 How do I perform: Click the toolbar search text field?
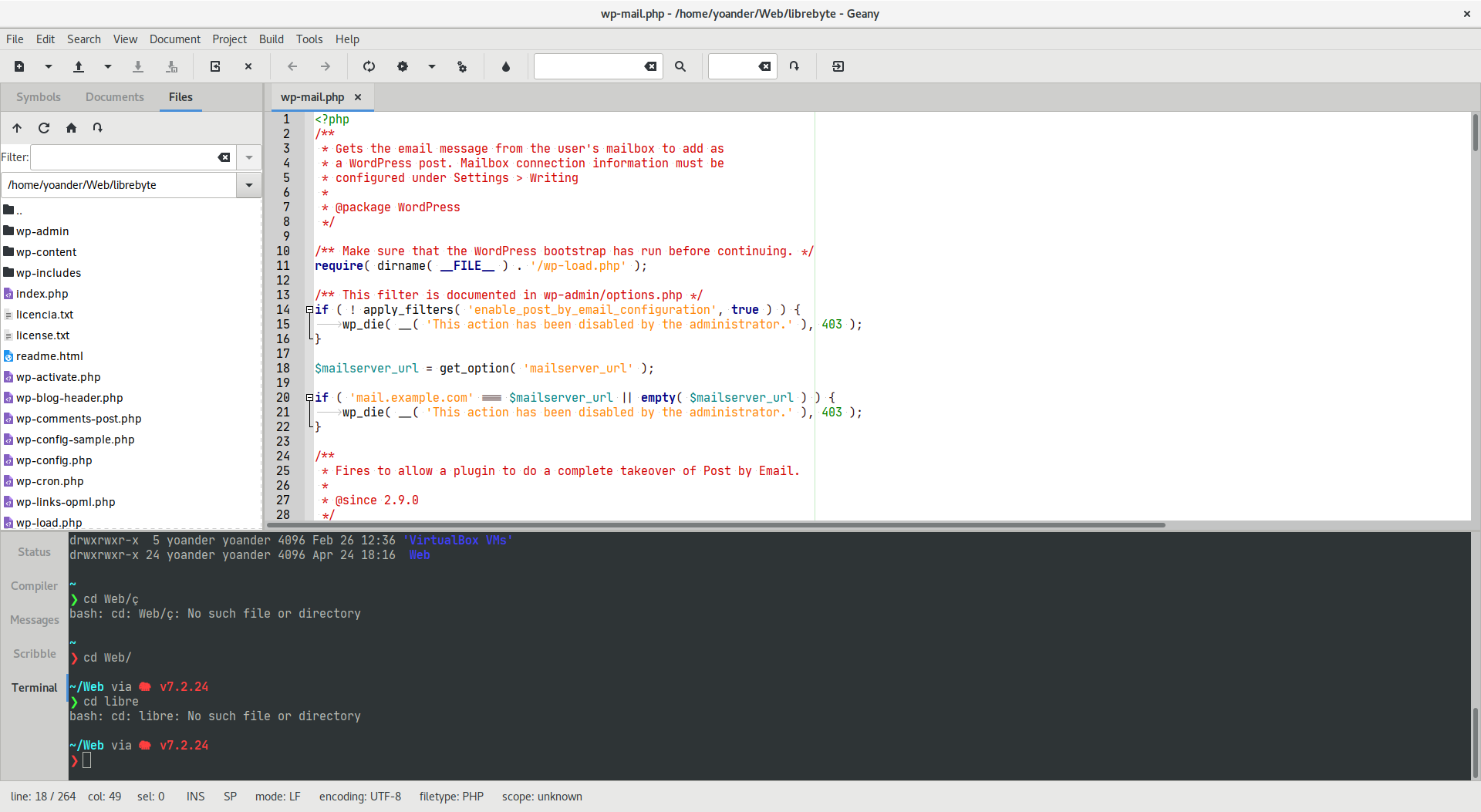588,67
